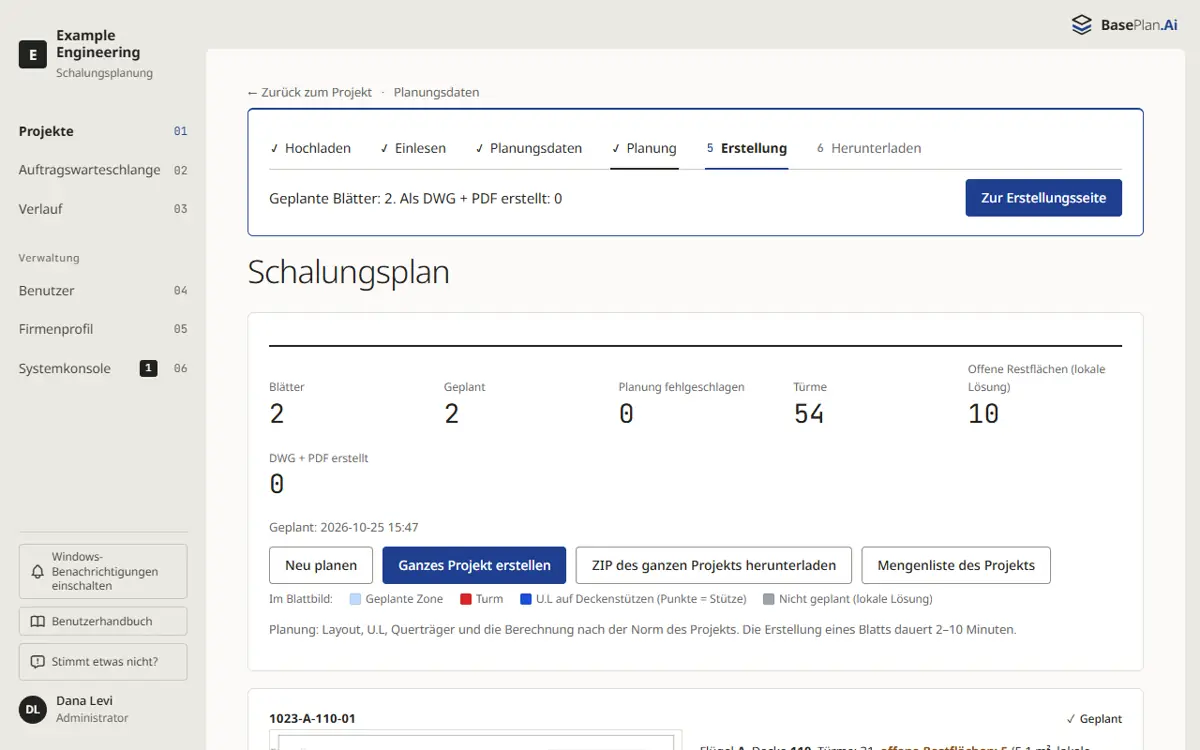Viewport: 1200px width, 750px height.
Task: Select the Planung step tab
Action: [644, 148]
